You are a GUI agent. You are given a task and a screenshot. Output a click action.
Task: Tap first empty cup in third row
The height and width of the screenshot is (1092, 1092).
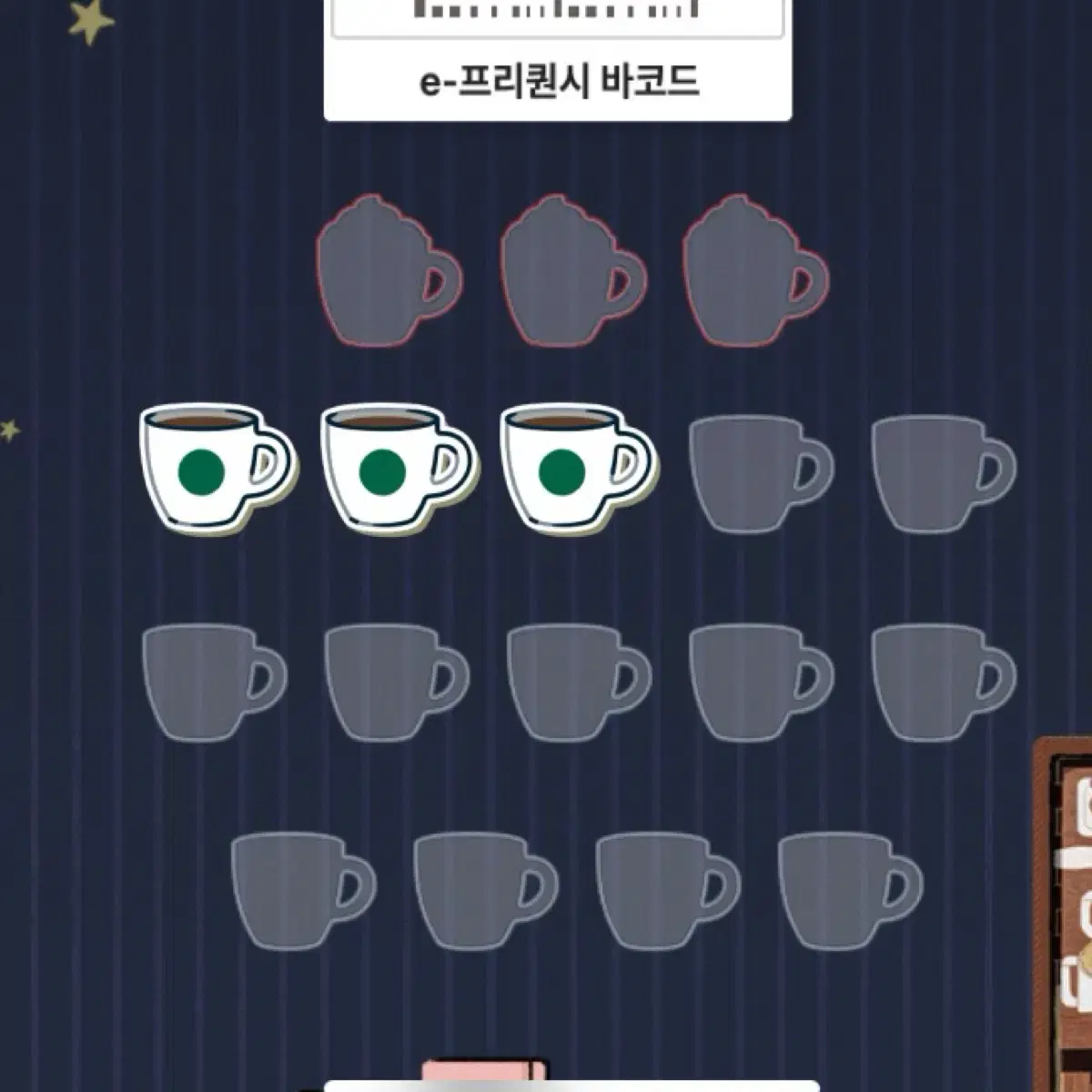[x=215, y=682]
